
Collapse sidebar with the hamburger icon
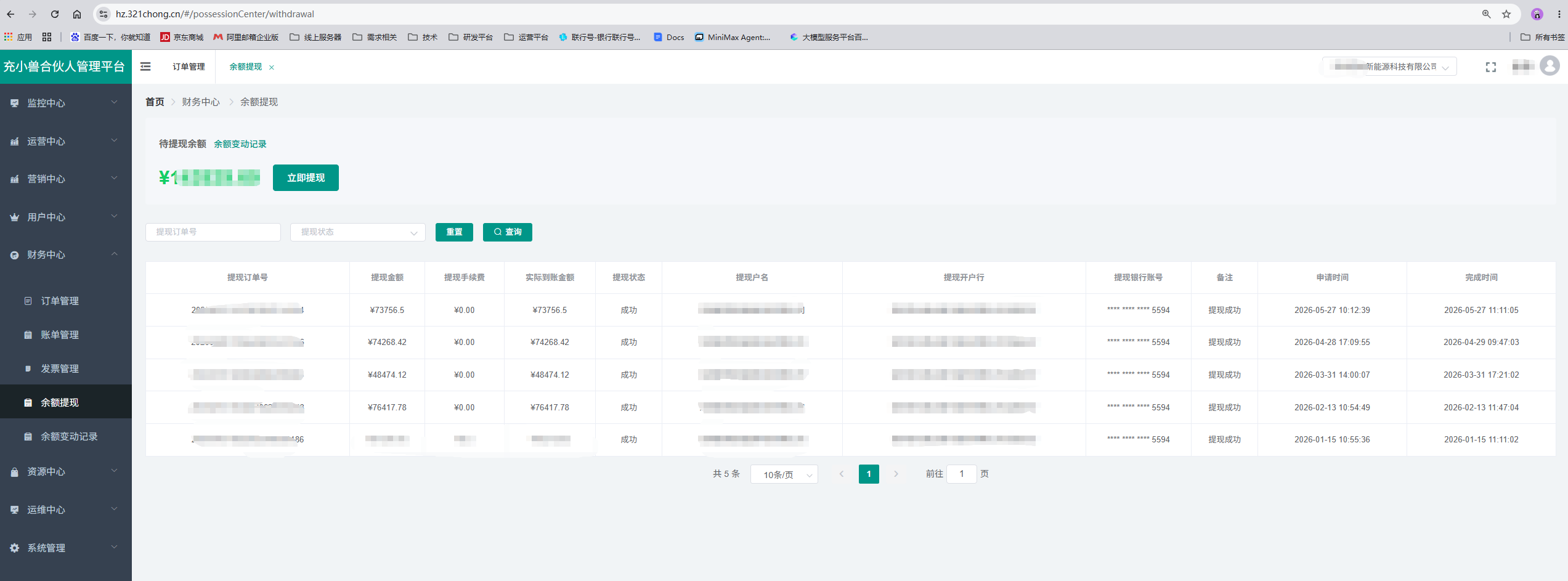(145, 67)
